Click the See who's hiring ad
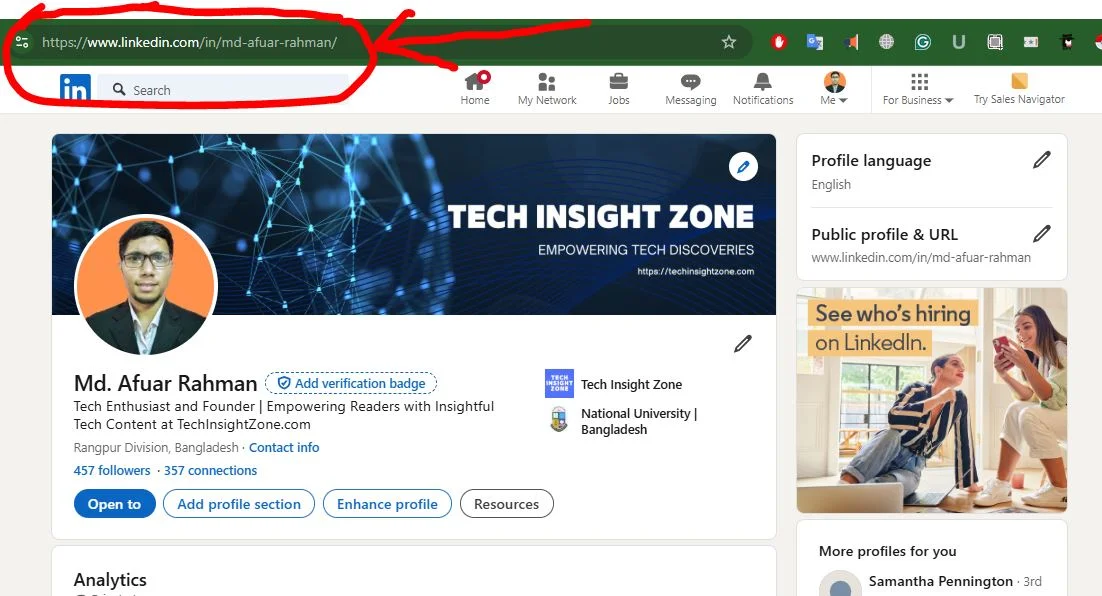Image resolution: width=1102 pixels, height=596 pixels. 932,400
